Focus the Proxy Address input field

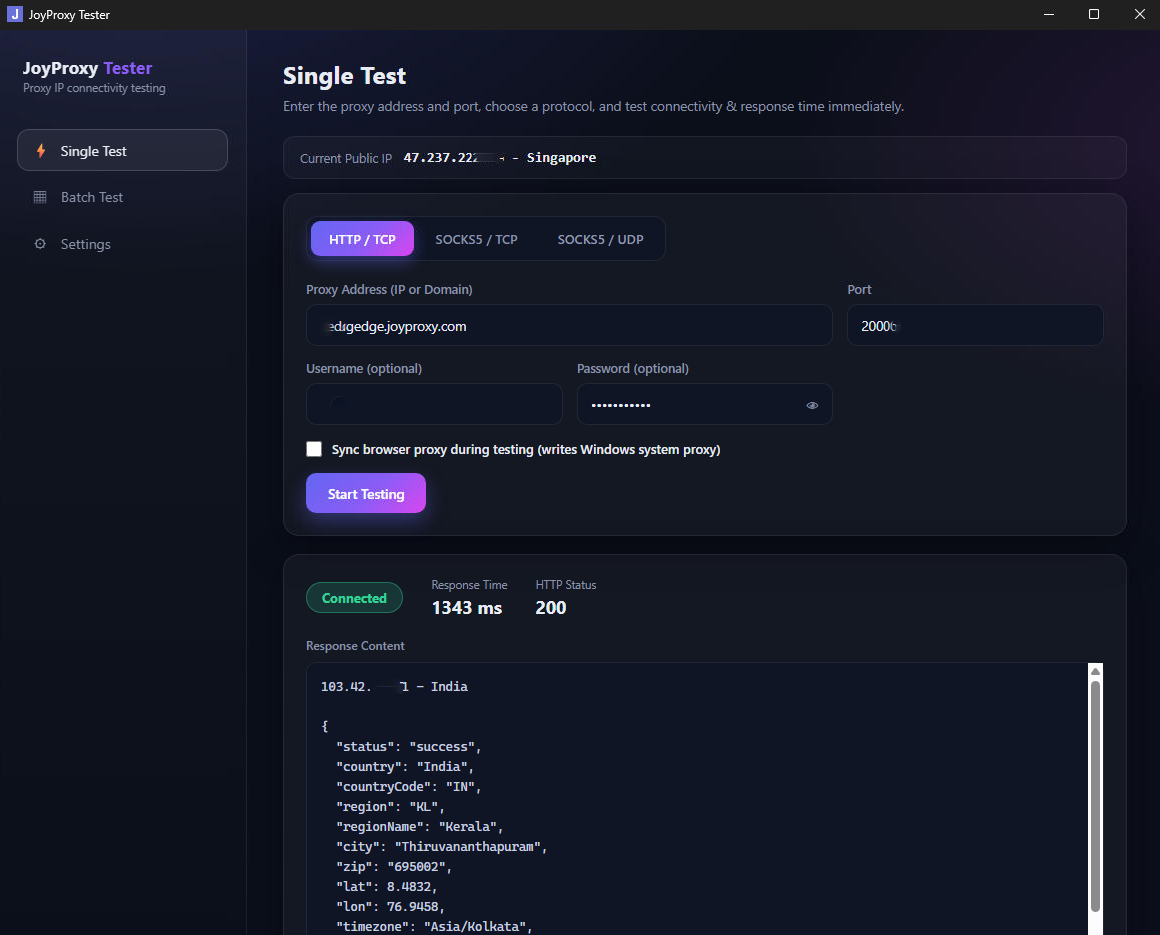pyautogui.click(x=569, y=325)
